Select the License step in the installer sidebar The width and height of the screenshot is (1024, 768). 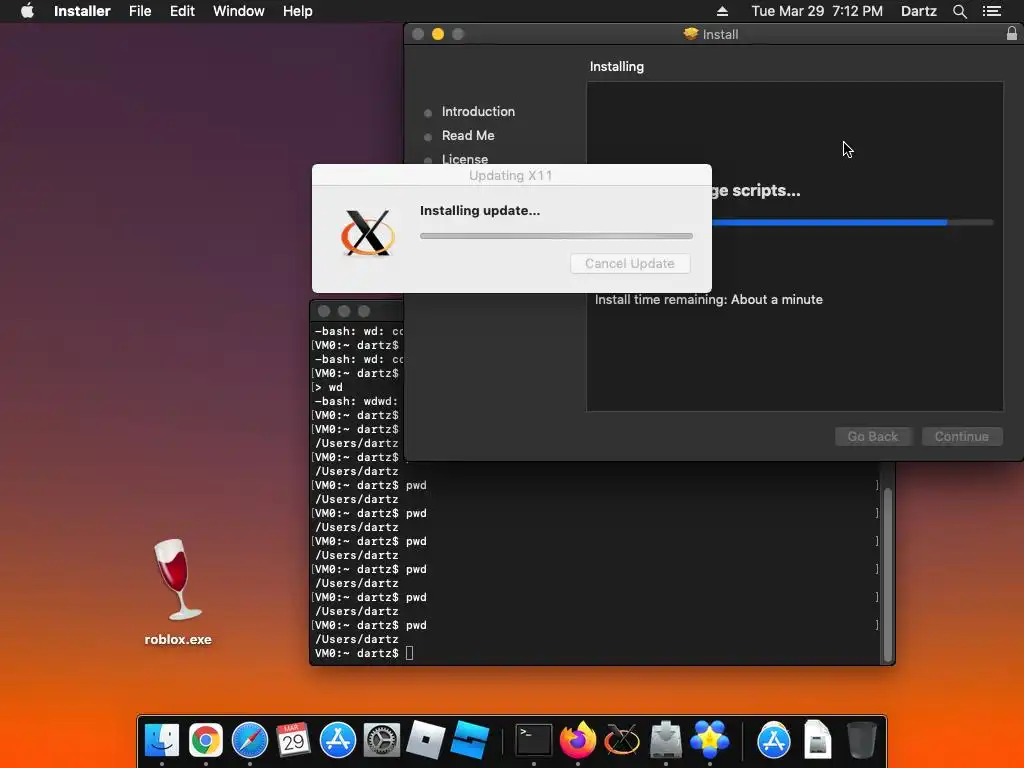[x=464, y=159]
